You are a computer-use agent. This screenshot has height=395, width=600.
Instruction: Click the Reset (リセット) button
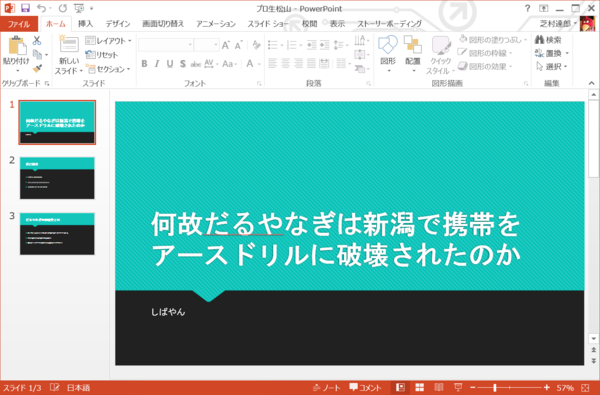[101, 55]
